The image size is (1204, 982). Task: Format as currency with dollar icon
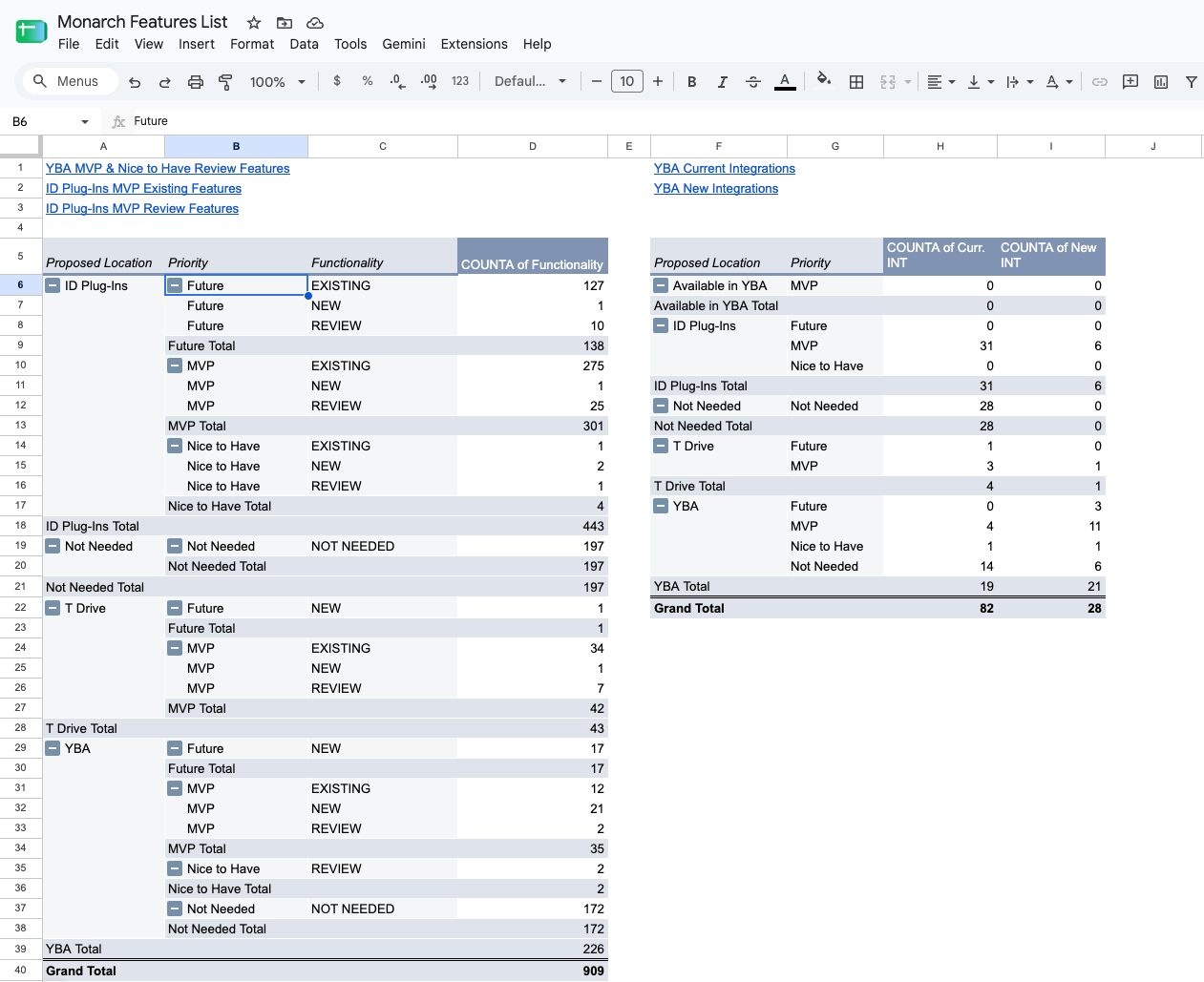pyautogui.click(x=337, y=81)
